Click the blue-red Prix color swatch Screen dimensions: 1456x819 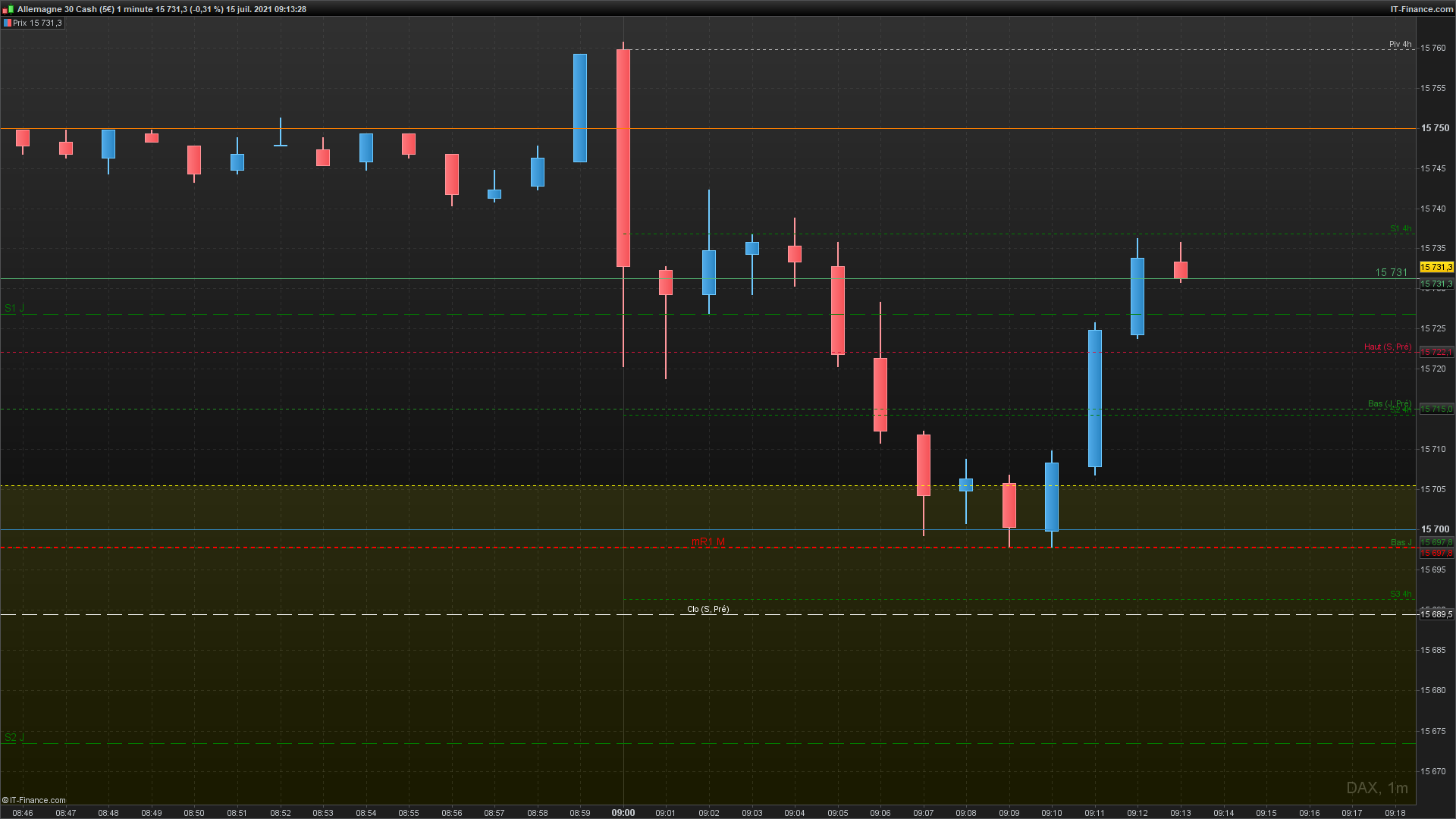[8, 24]
